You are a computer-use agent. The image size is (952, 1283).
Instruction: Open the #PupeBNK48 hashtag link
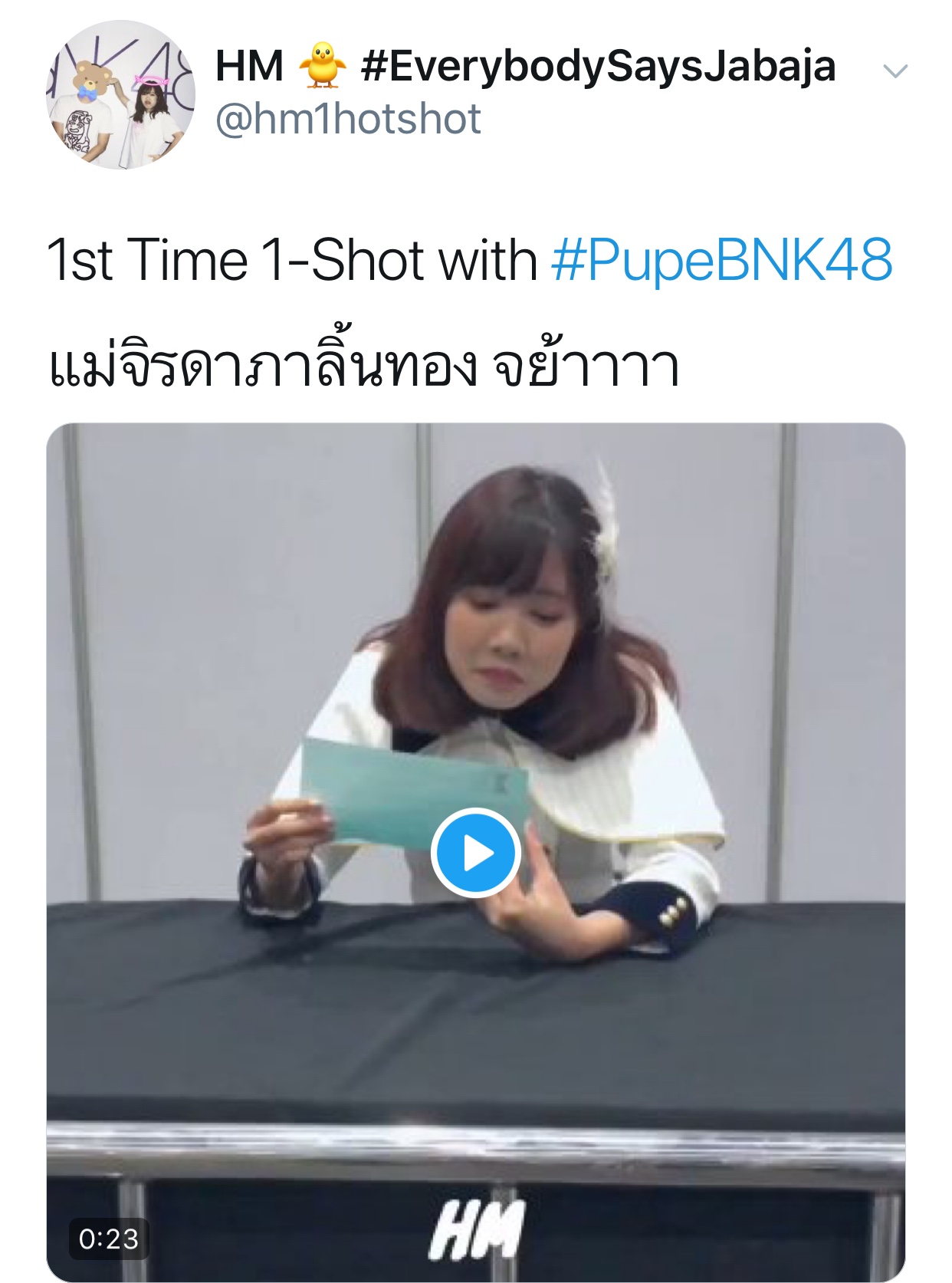721,260
